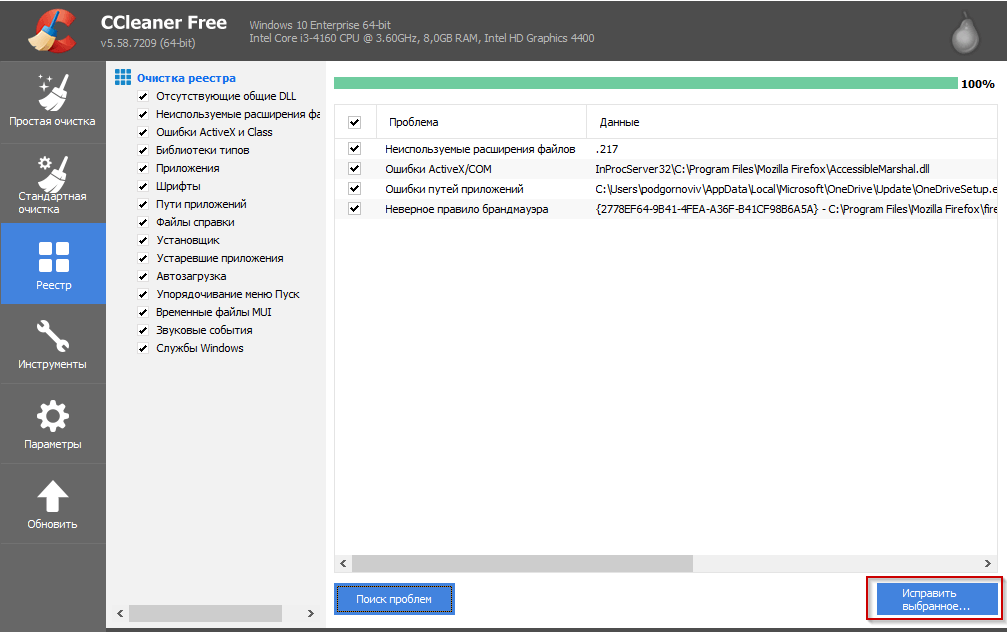Viewport: 1007px width, 632px height.
Task: Toggle the Файлы справки checkbox
Action: [x=143, y=222]
